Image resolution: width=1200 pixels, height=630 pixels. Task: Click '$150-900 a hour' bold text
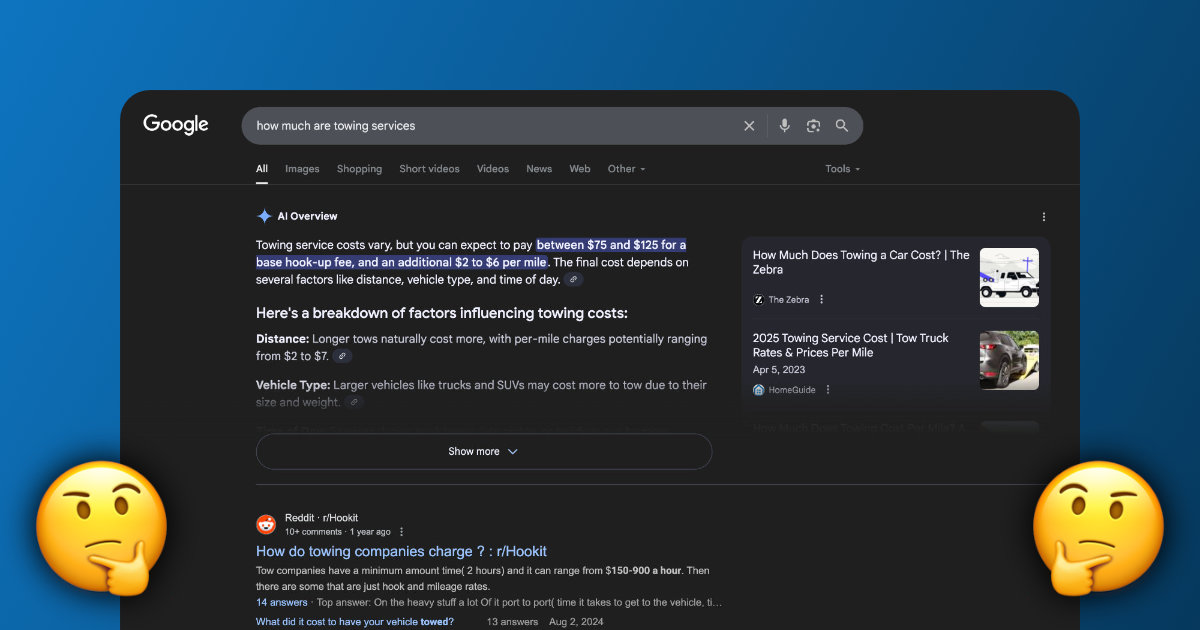[x=643, y=570]
